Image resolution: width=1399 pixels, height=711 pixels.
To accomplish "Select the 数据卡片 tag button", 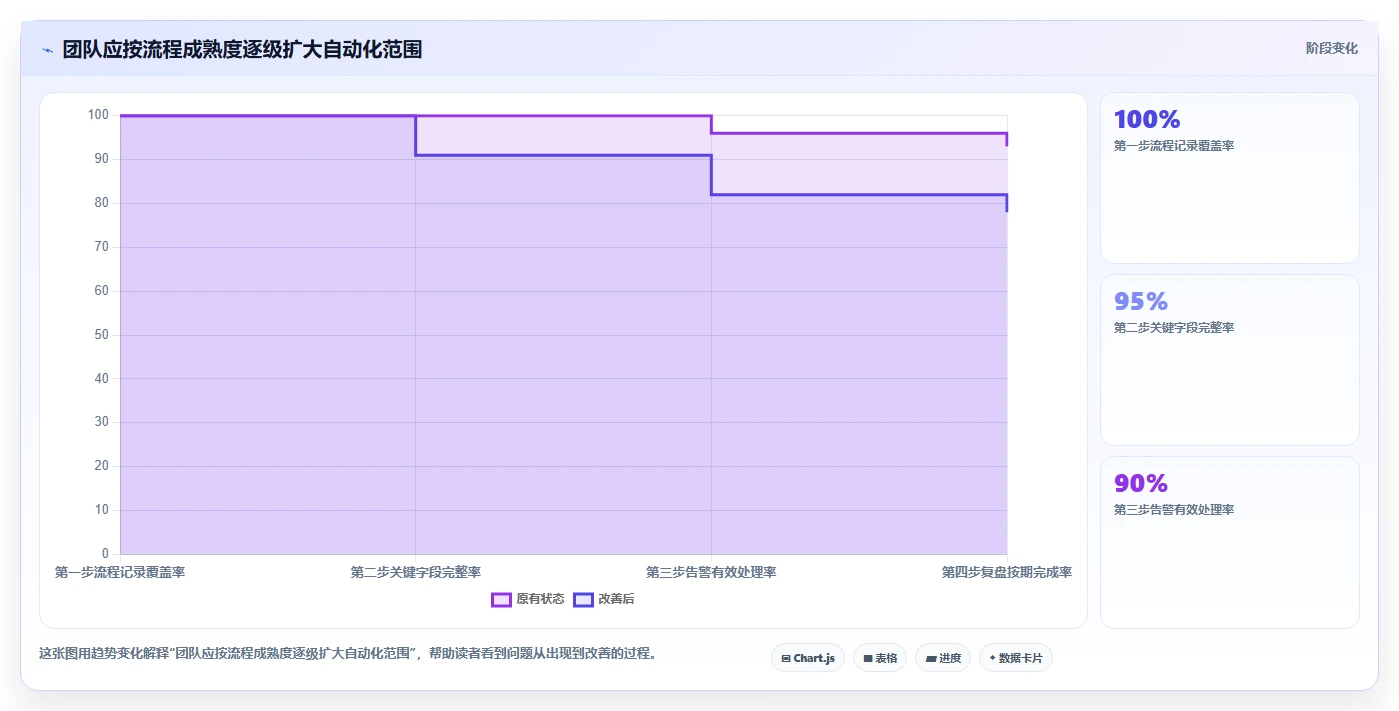I will click(1016, 658).
